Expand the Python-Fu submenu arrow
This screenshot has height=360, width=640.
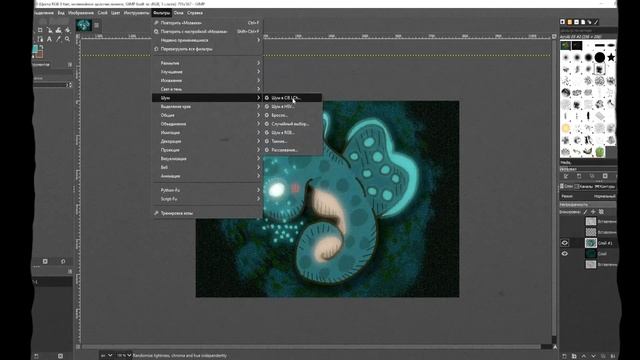258,190
